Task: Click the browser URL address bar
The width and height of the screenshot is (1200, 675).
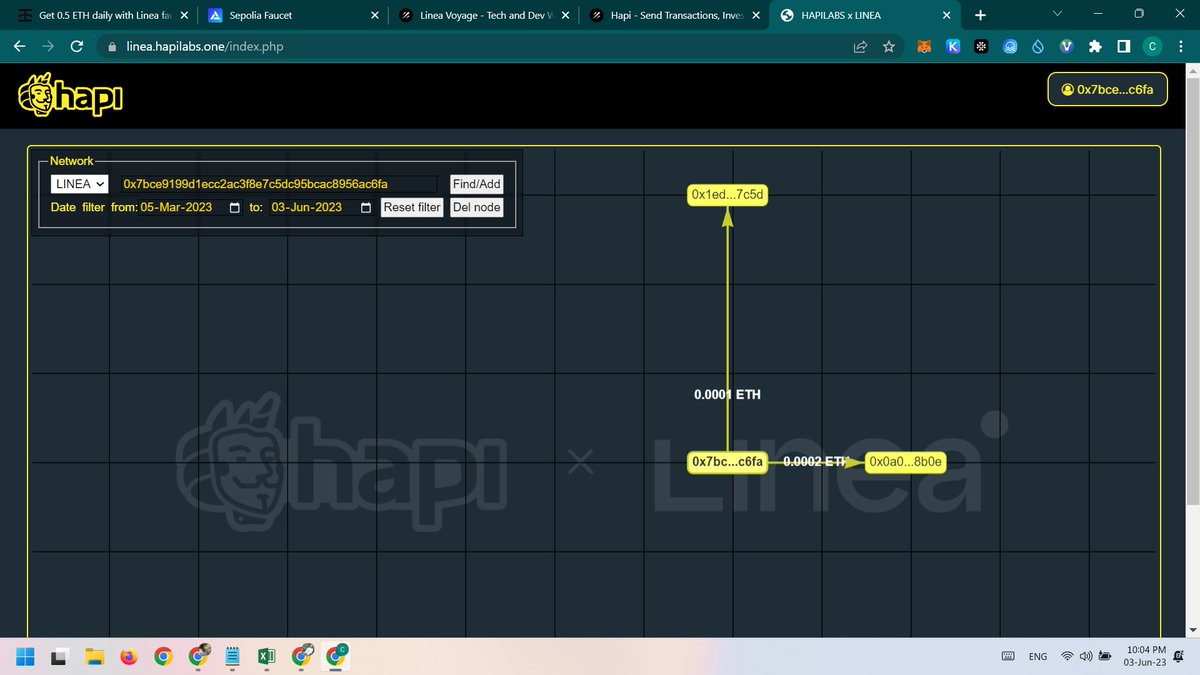Action: click(x=474, y=46)
